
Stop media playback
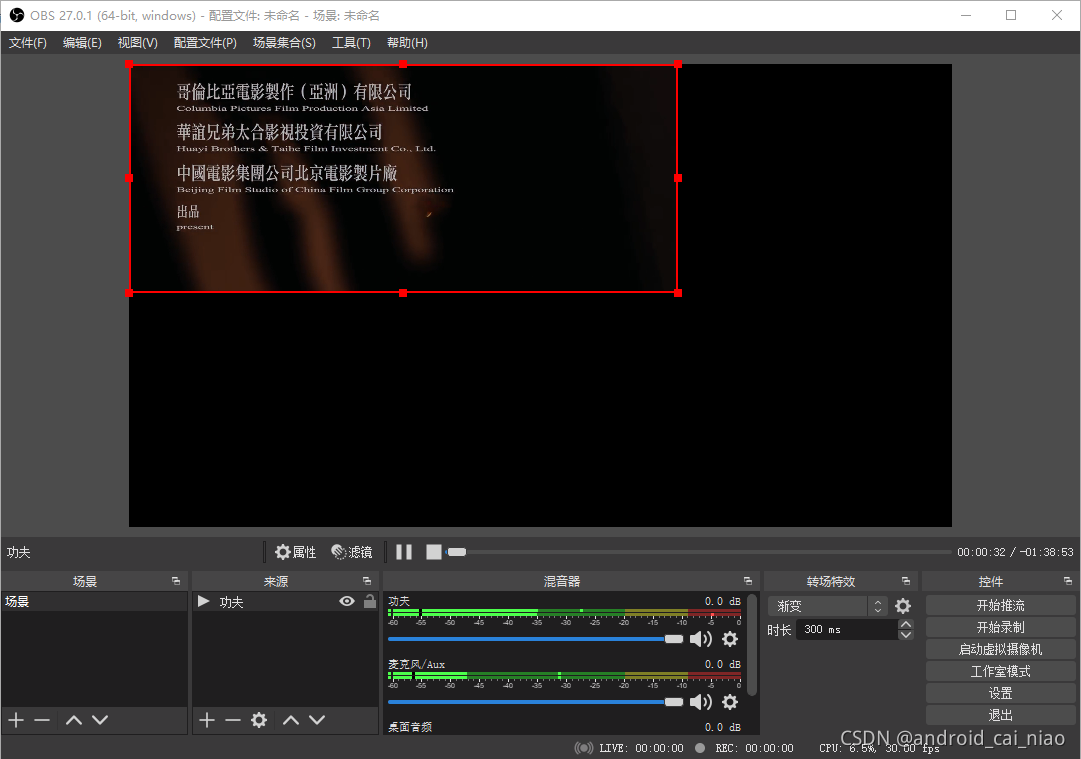click(x=434, y=552)
